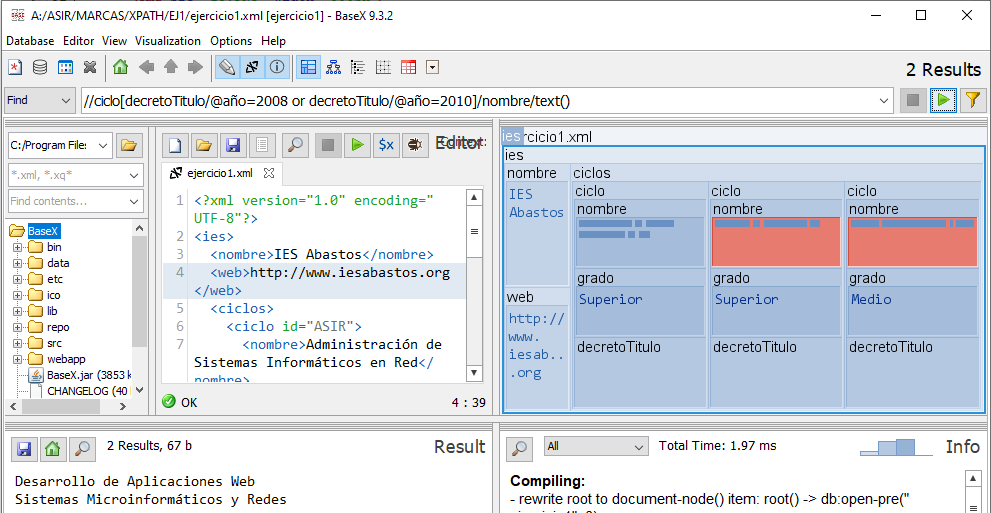The width and height of the screenshot is (991, 513).
Task: Save the editor file with the floppy icon
Action: tap(233, 145)
